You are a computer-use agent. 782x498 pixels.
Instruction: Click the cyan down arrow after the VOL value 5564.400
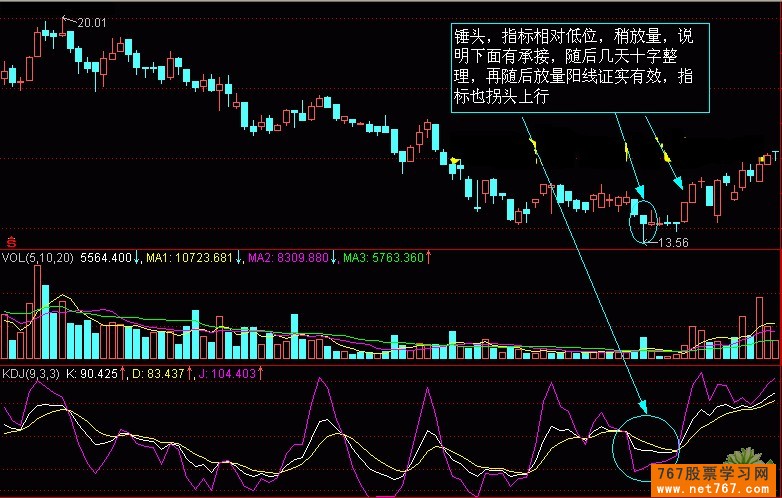pos(138,258)
